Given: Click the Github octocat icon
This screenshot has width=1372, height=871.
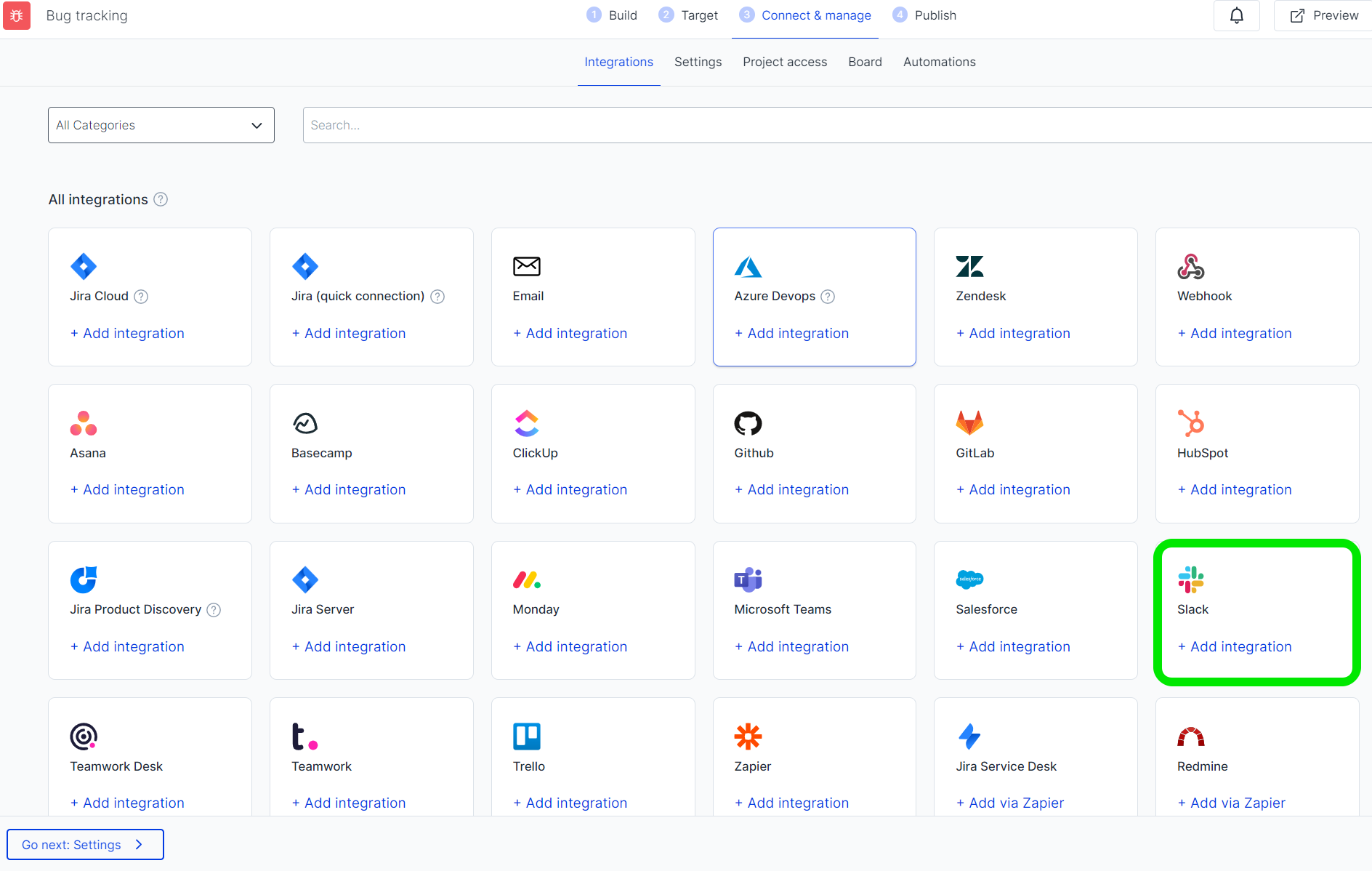Looking at the screenshot, I should click(x=748, y=423).
